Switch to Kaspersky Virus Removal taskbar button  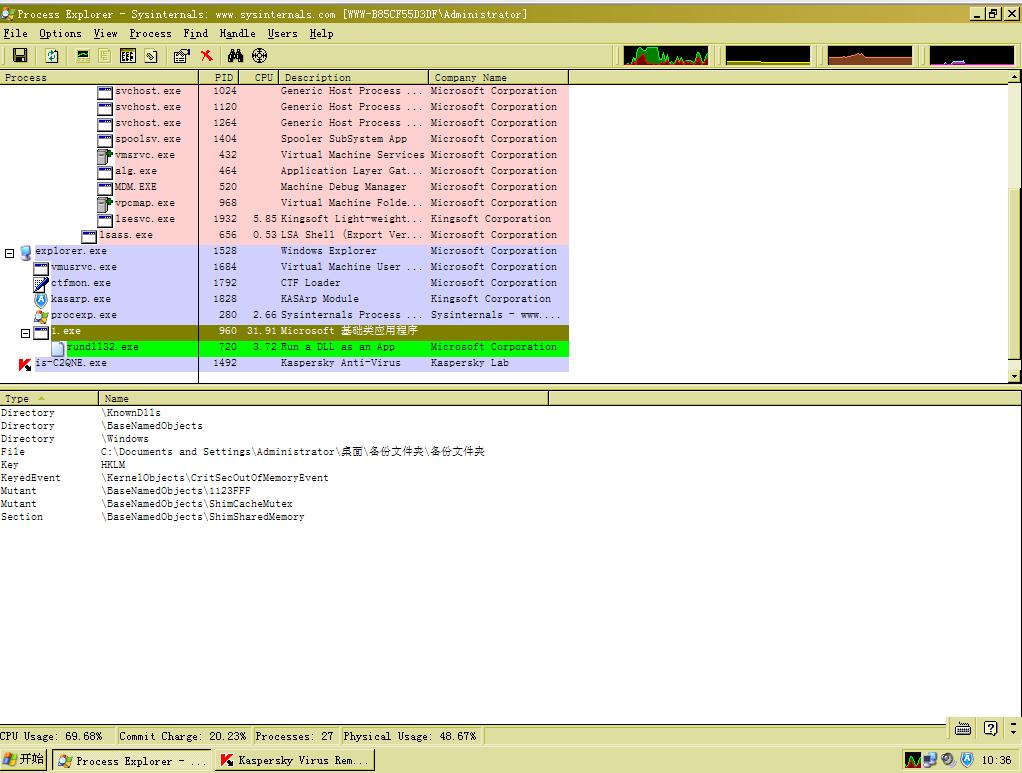(294, 760)
